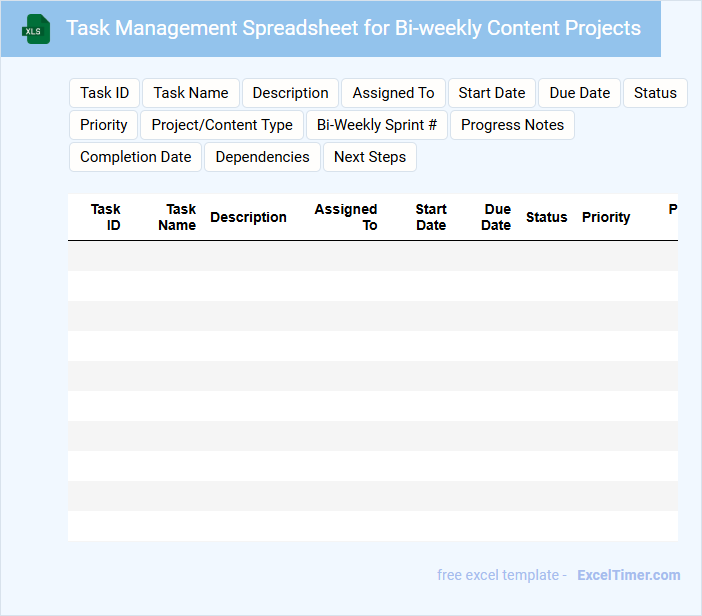This screenshot has height=616, width=702.
Task: Select the Task Name tag
Action: point(191,93)
